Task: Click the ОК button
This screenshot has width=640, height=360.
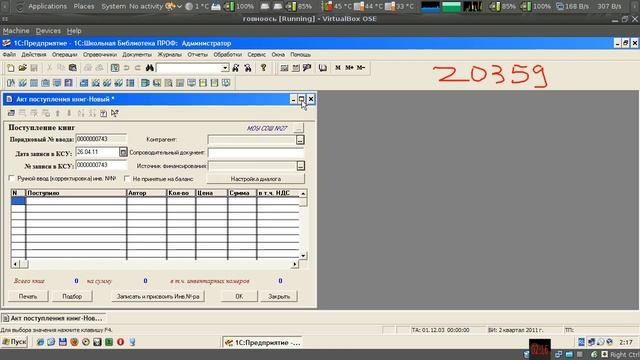Action: (x=239, y=296)
